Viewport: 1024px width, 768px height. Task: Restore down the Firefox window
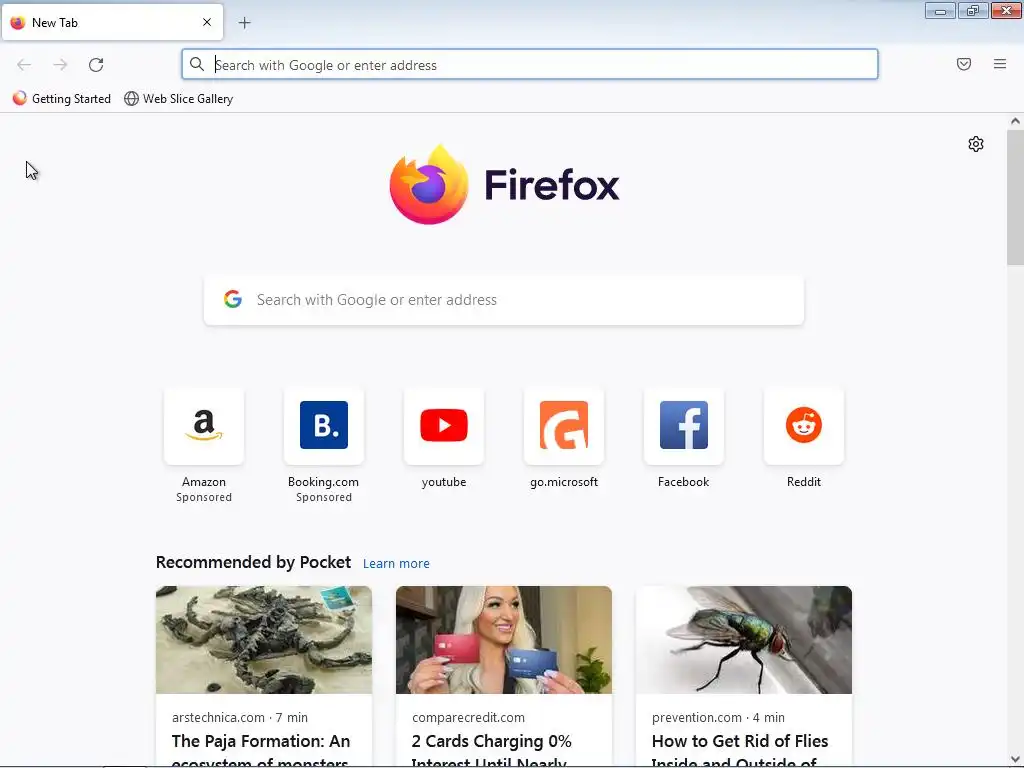(973, 11)
